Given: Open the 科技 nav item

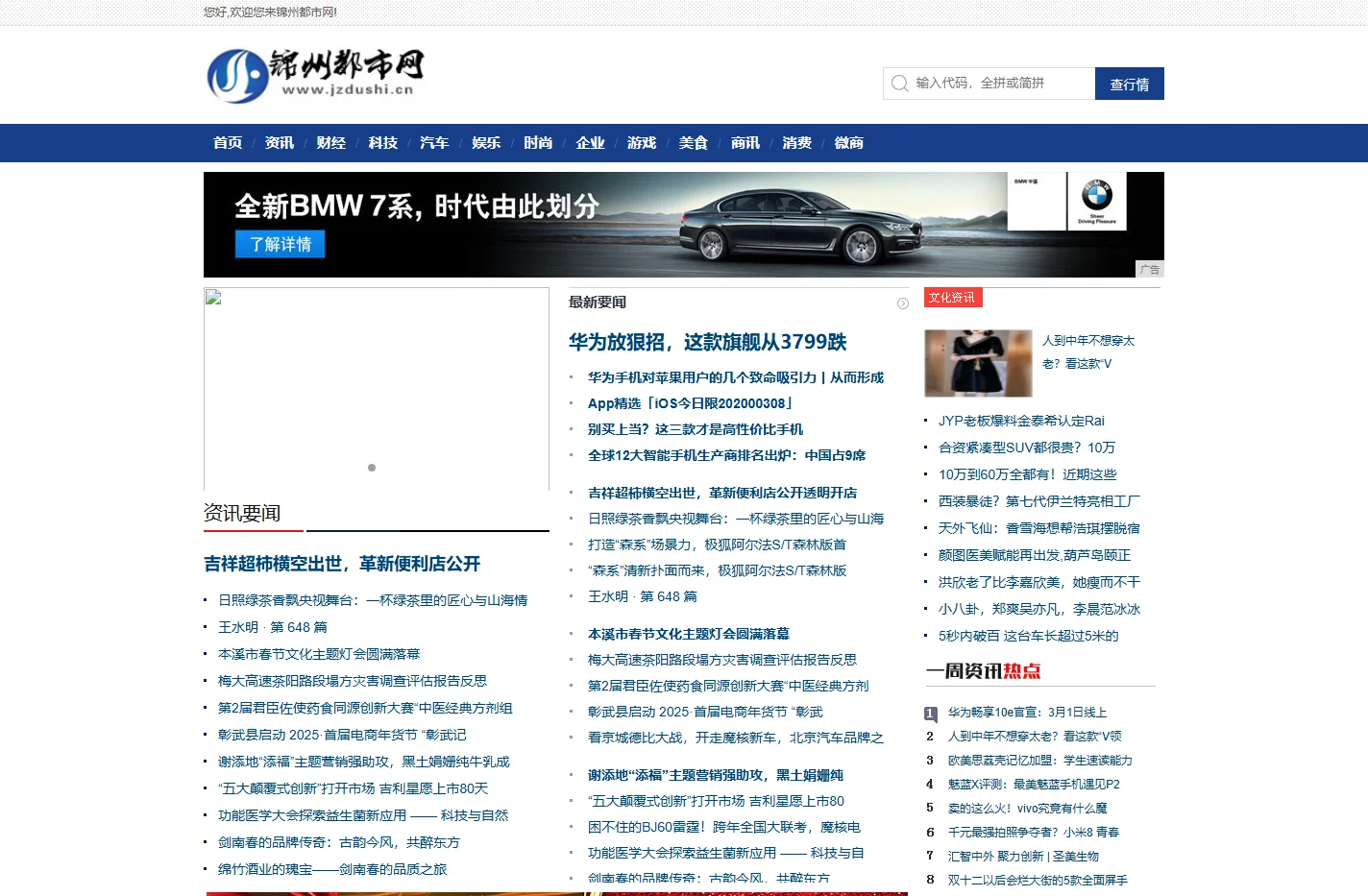Looking at the screenshot, I should click(x=383, y=143).
